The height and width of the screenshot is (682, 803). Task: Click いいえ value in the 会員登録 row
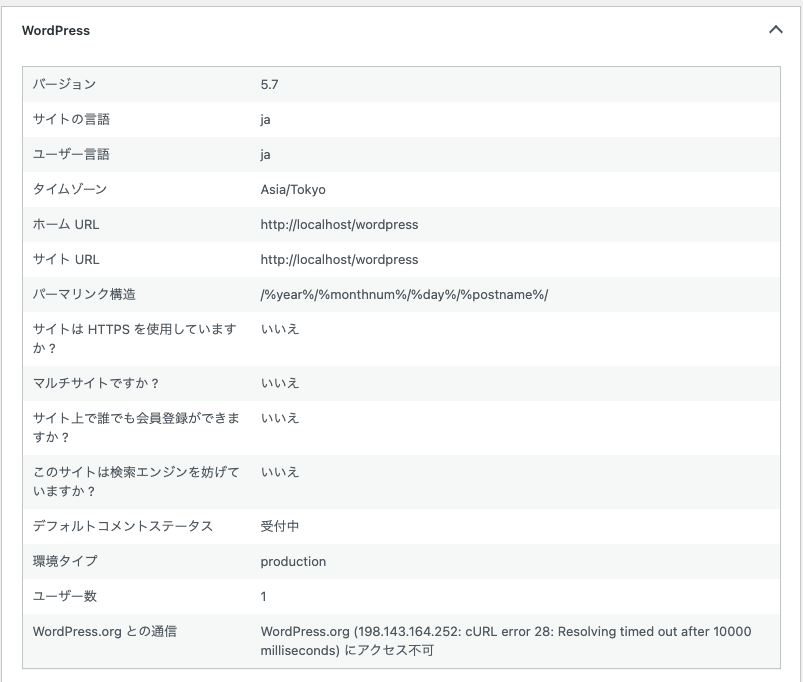pyautogui.click(x=280, y=418)
